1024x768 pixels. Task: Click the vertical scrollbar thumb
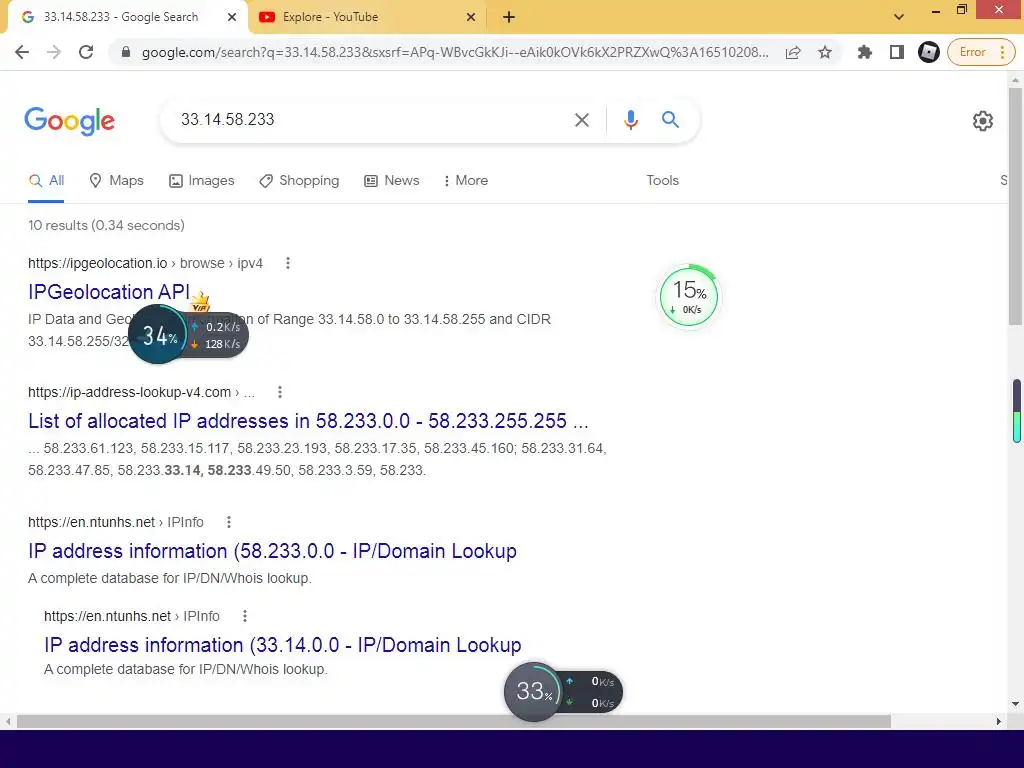[1015, 205]
